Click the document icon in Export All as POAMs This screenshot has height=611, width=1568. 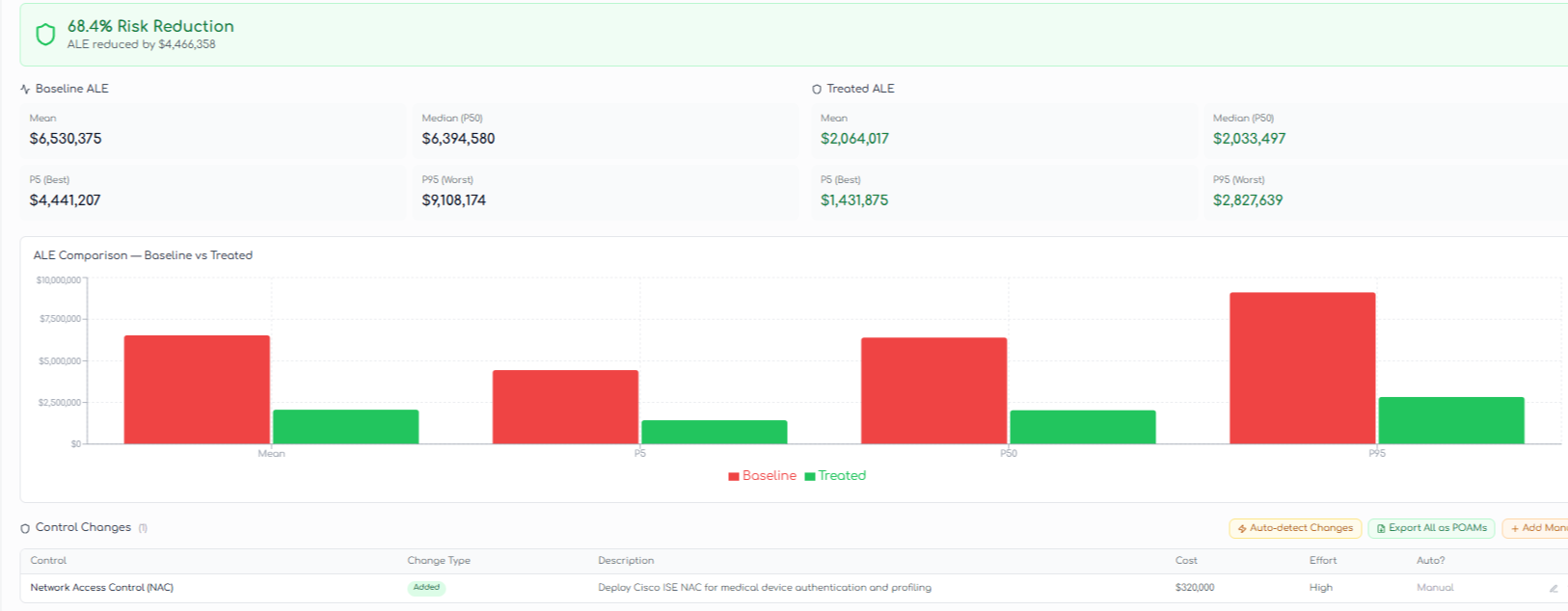tap(1381, 528)
